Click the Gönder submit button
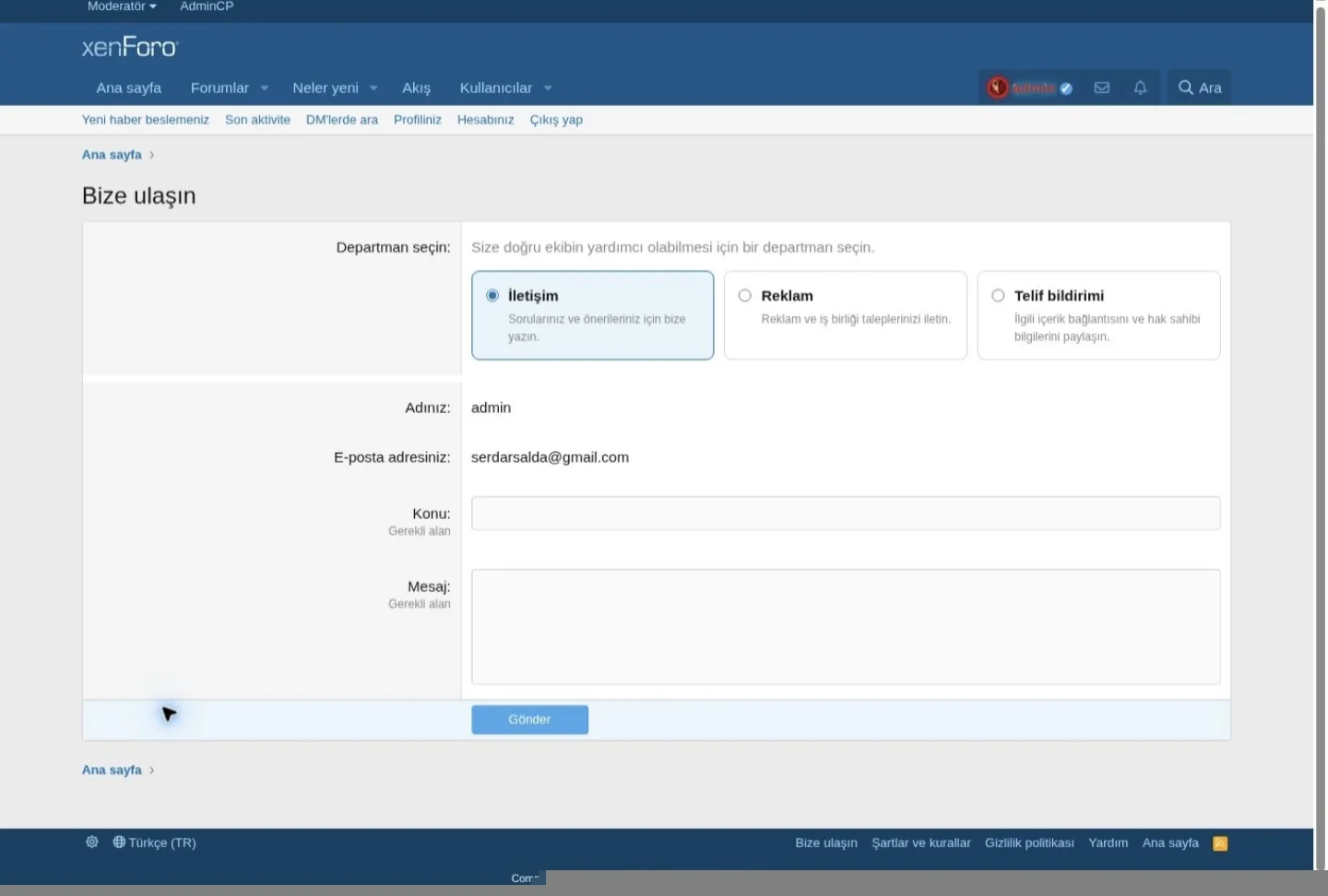 [x=529, y=720]
